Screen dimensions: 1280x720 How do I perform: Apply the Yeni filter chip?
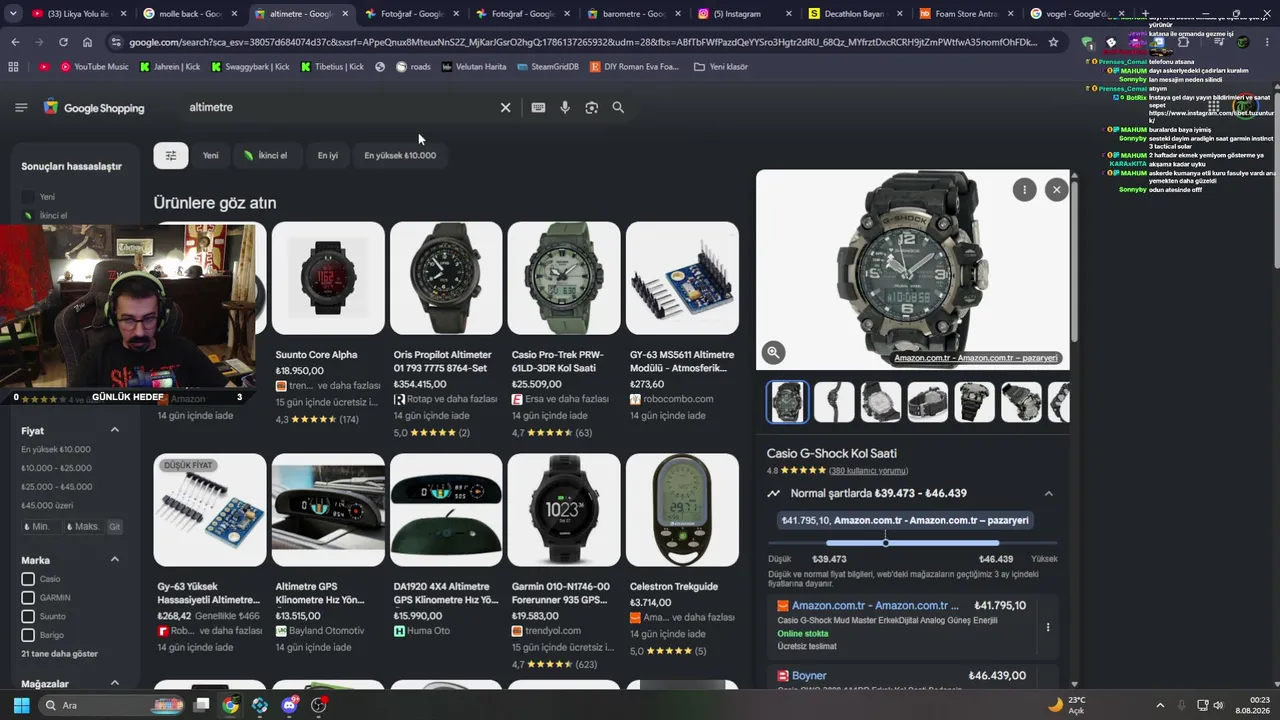click(211, 155)
